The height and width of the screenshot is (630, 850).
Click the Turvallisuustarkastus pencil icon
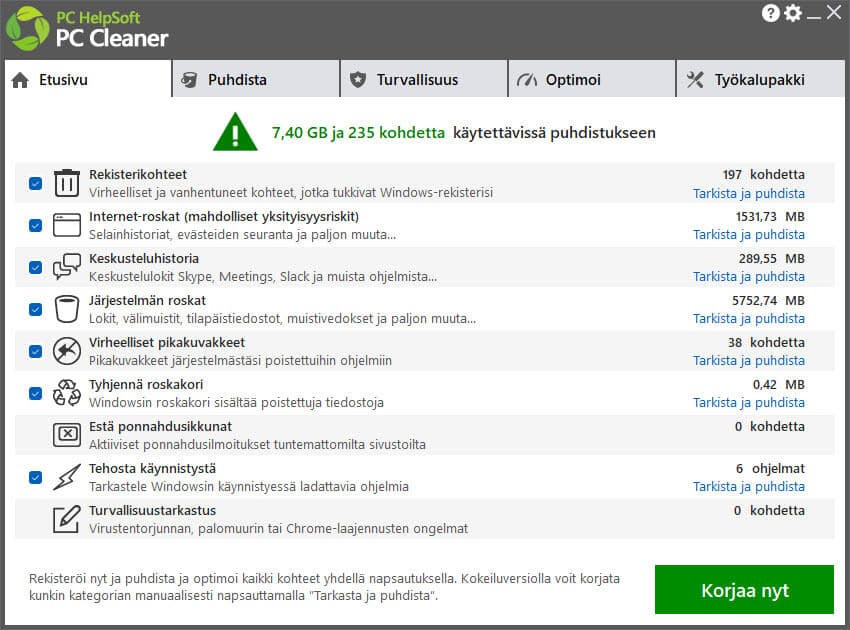pos(66,519)
